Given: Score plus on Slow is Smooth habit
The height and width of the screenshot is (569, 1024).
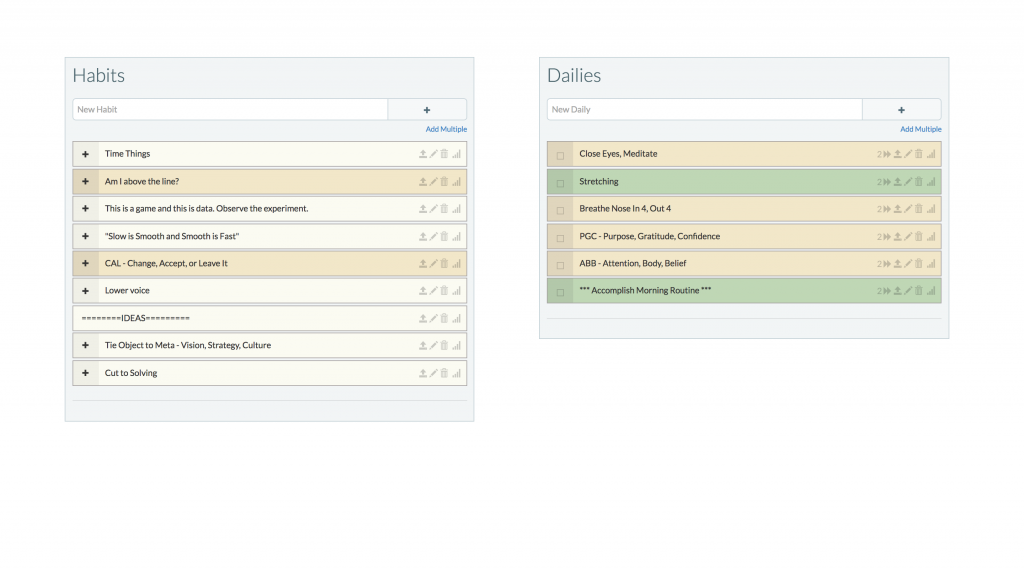Looking at the screenshot, I should (86, 236).
